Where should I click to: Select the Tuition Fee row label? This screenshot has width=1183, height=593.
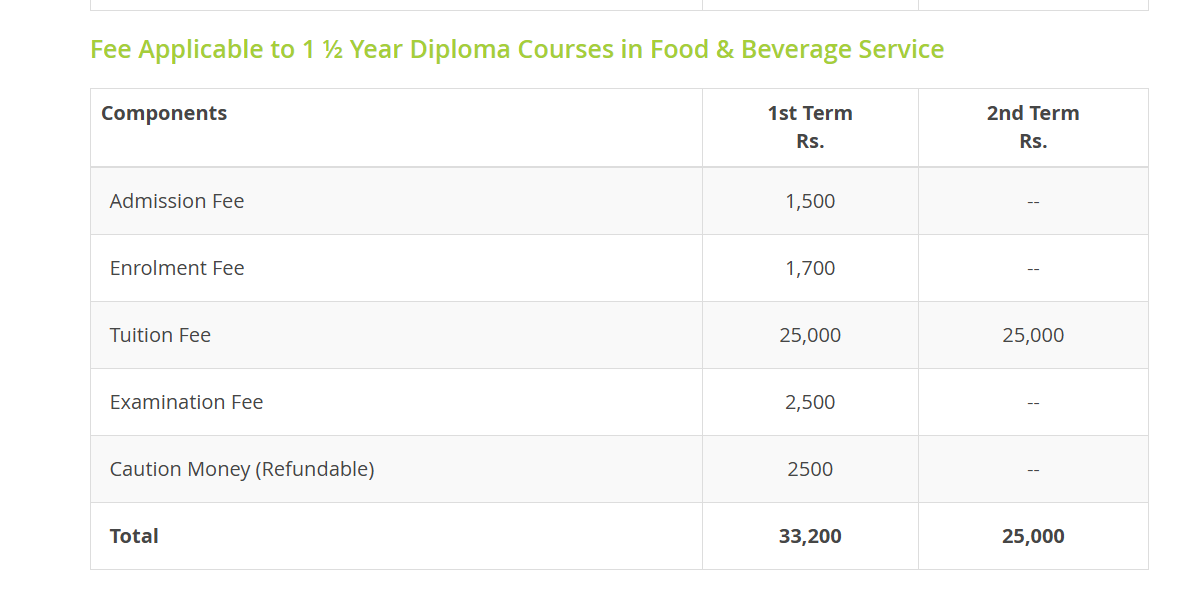(160, 336)
